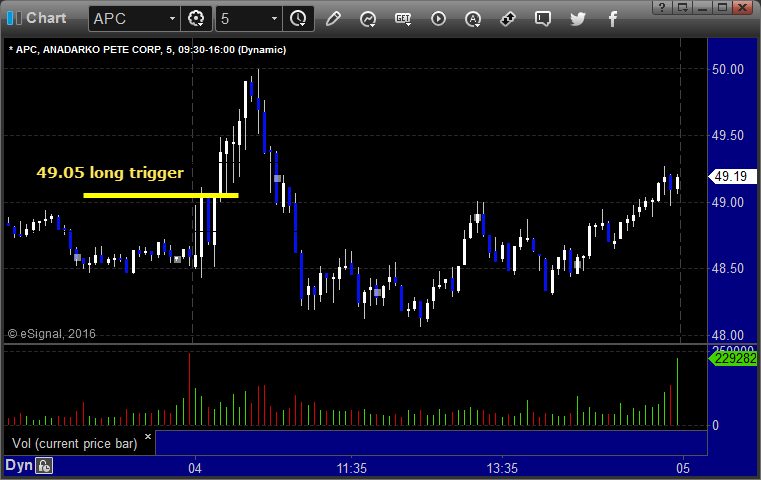Click the Chart title text
This screenshot has width=761, height=480.
tap(46, 18)
